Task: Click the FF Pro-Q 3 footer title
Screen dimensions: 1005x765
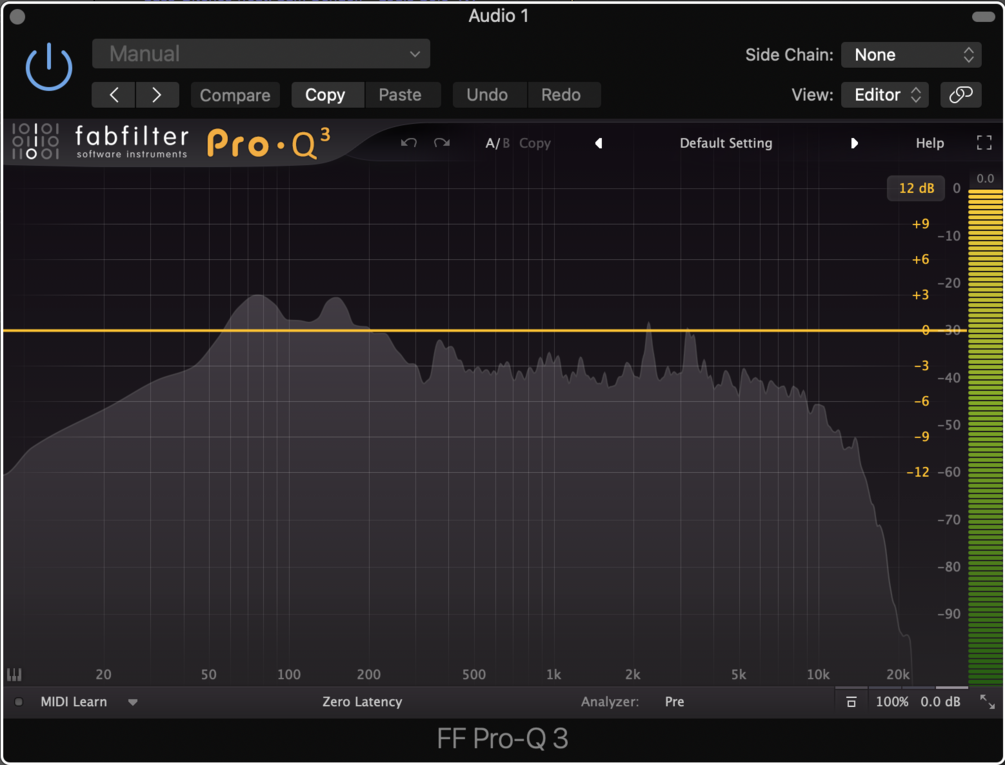Action: pyautogui.click(x=502, y=739)
